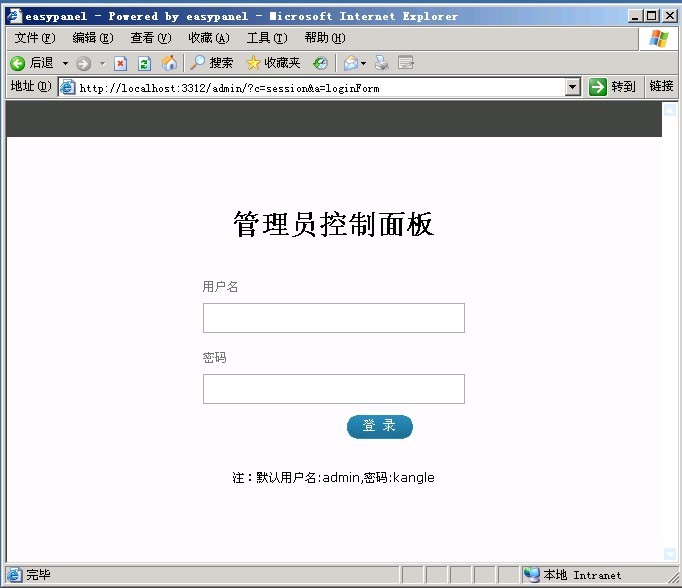This screenshot has width=682, height=588.
Task: Focus the 密码 password input field
Action: (334, 389)
